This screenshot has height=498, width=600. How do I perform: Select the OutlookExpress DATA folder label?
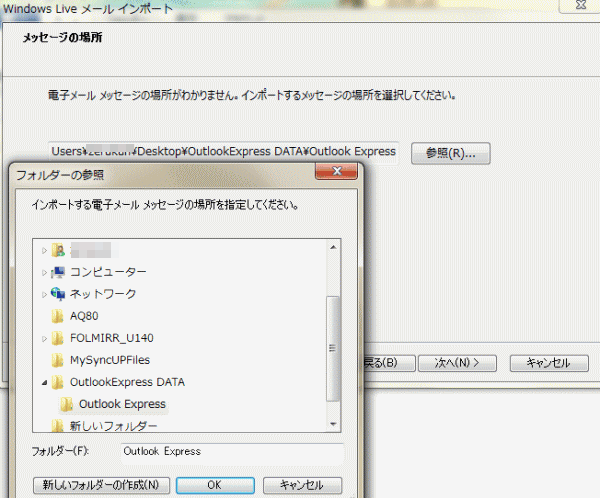127,382
